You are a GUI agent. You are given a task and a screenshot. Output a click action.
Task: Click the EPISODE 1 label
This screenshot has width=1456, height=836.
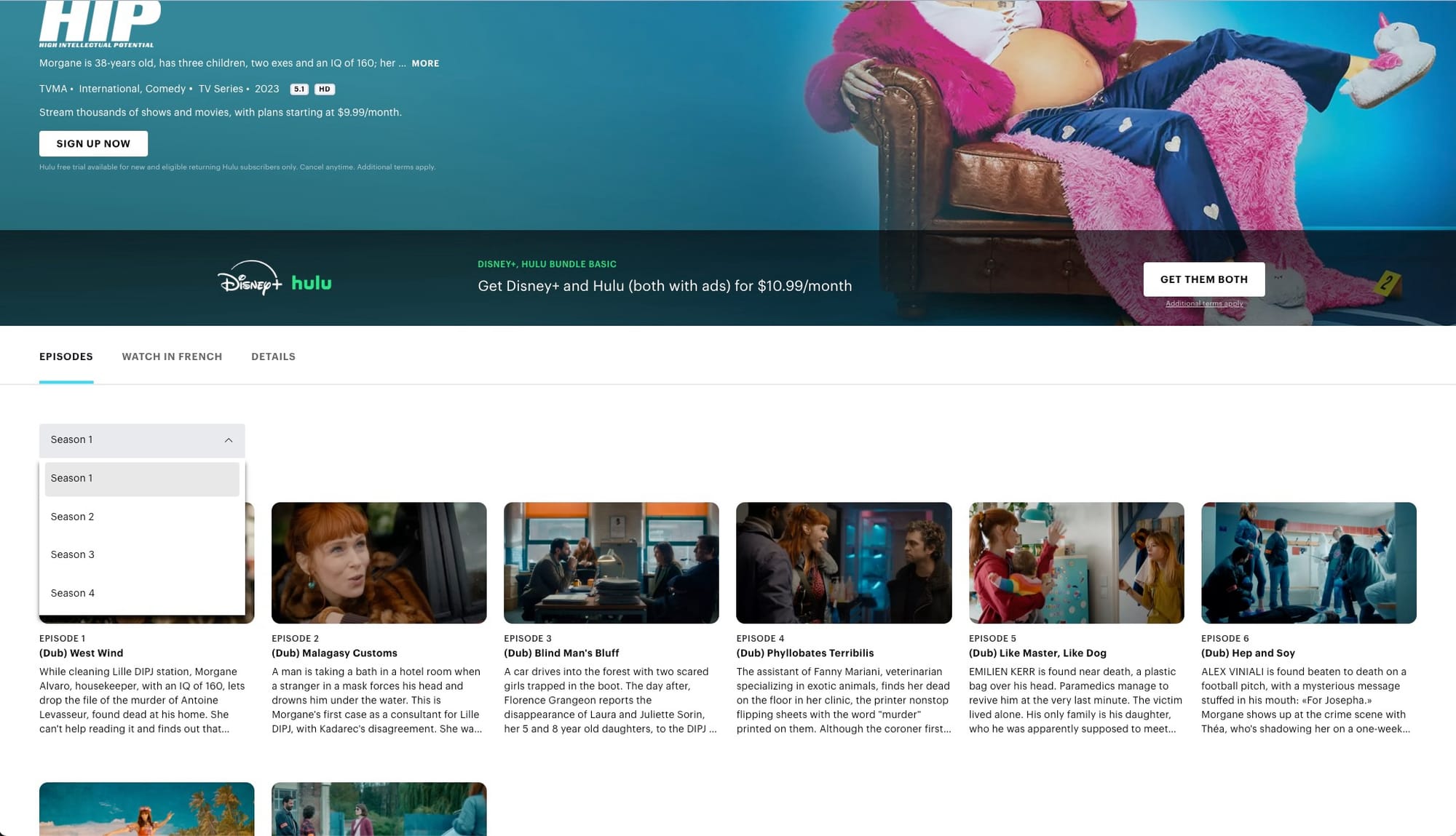point(63,638)
